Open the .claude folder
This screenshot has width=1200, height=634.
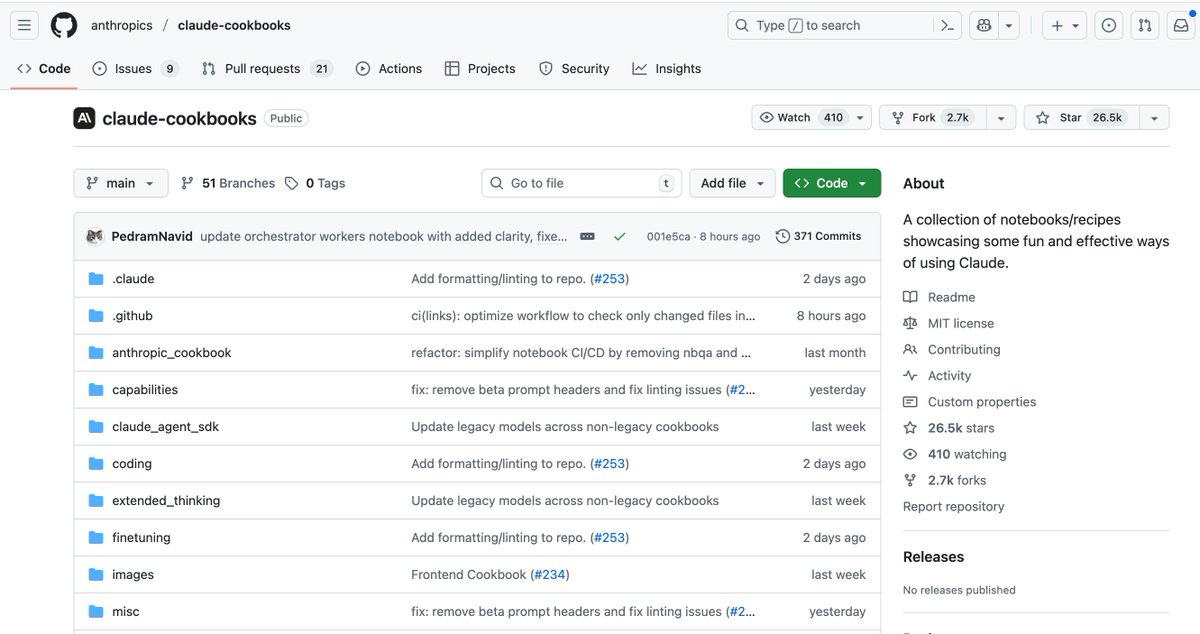tap(133, 279)
